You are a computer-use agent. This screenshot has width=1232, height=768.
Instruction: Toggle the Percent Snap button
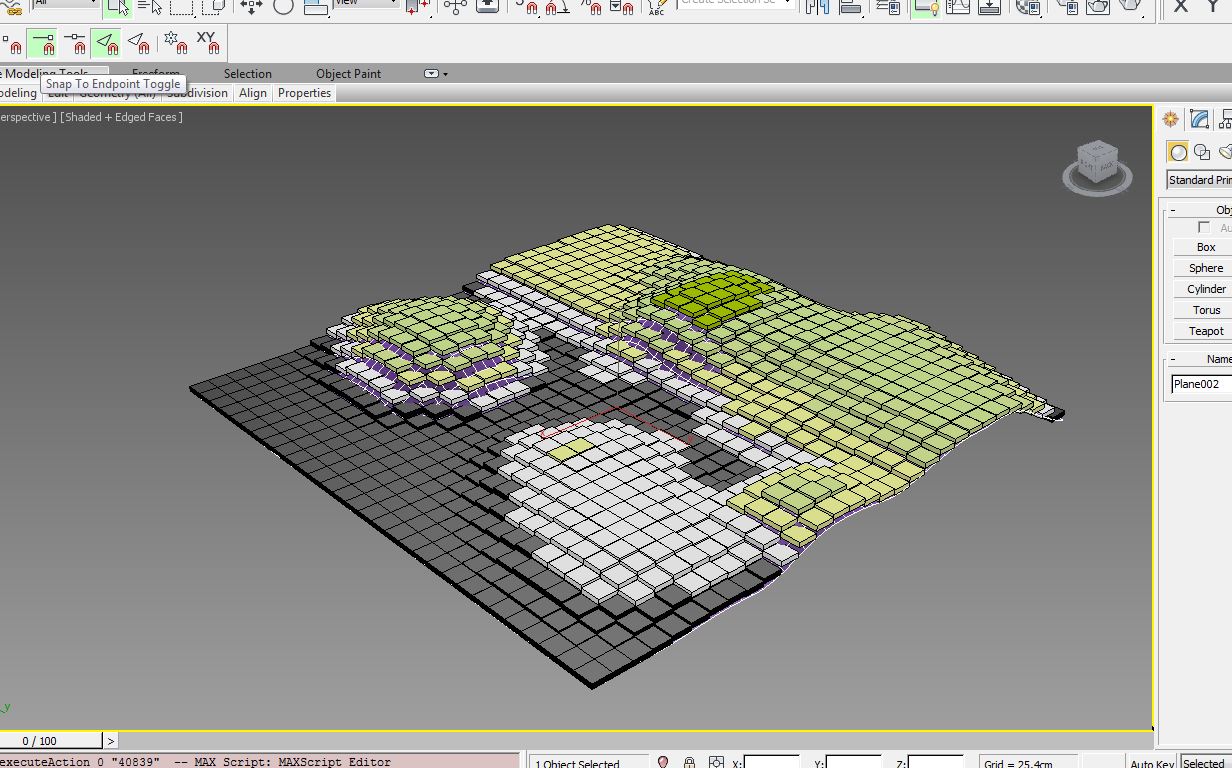click(x=590, y=7)
